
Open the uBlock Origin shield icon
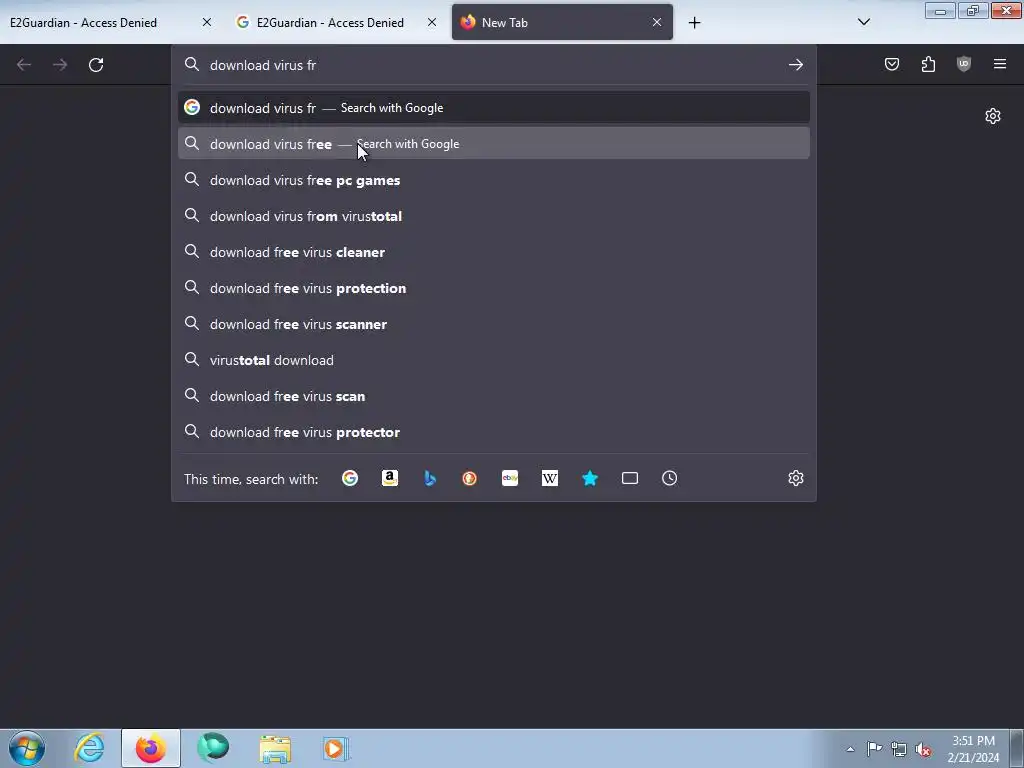[964, 64]
